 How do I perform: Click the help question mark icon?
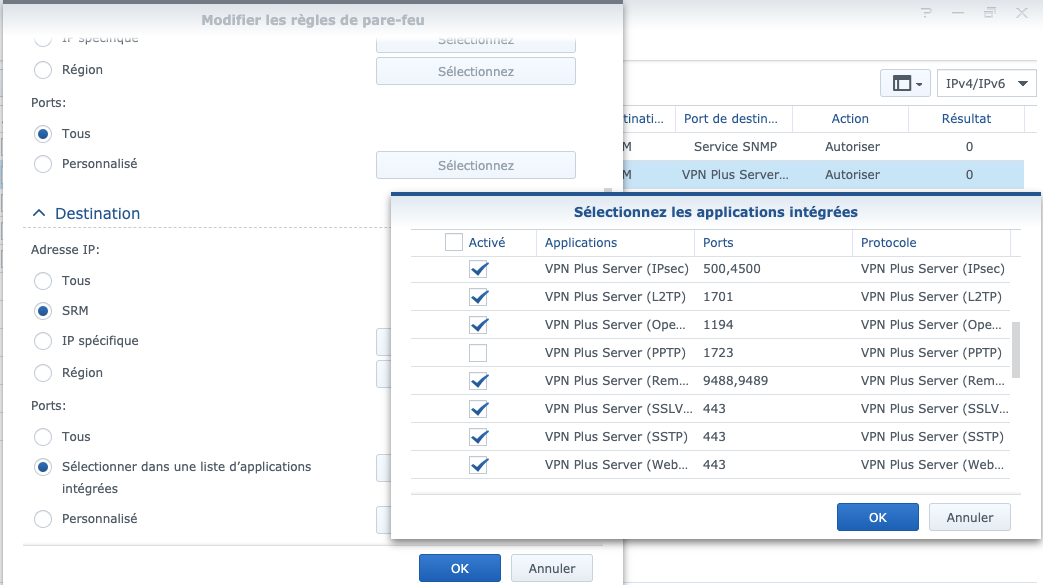926,13
